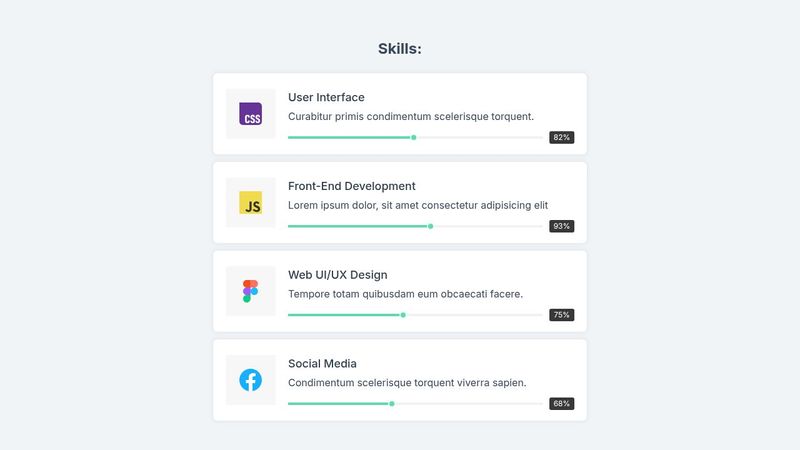Click the 68% percentage badge

coord(561,404)
